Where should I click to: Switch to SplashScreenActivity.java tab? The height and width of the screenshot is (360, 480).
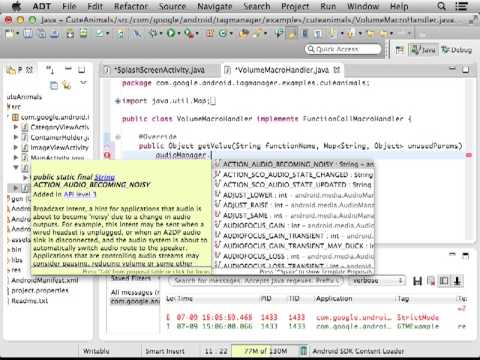[x=160, y=70]
